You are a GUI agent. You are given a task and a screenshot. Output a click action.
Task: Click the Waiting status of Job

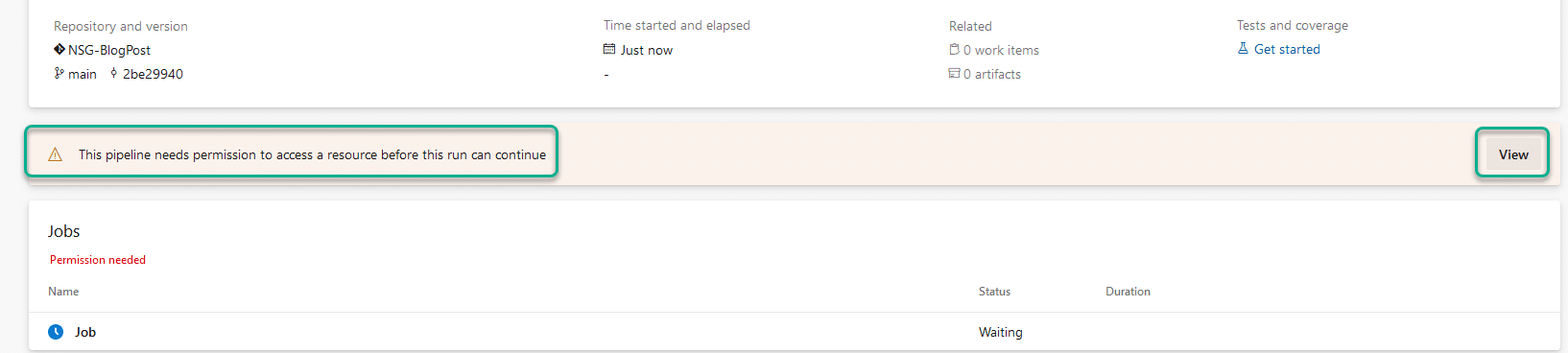point(1001,332)
